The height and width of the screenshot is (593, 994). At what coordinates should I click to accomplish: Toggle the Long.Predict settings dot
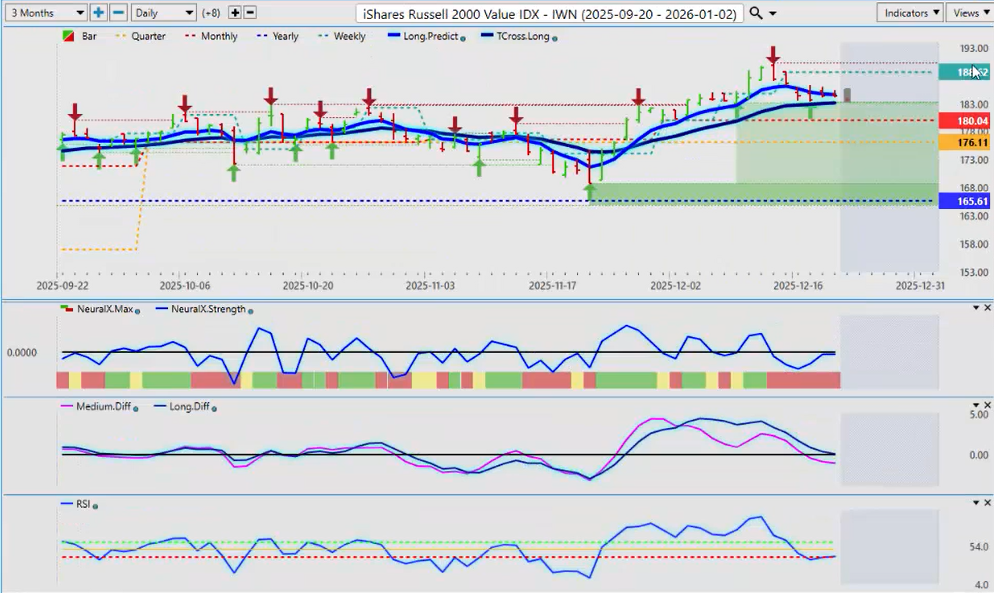(463, 38)
